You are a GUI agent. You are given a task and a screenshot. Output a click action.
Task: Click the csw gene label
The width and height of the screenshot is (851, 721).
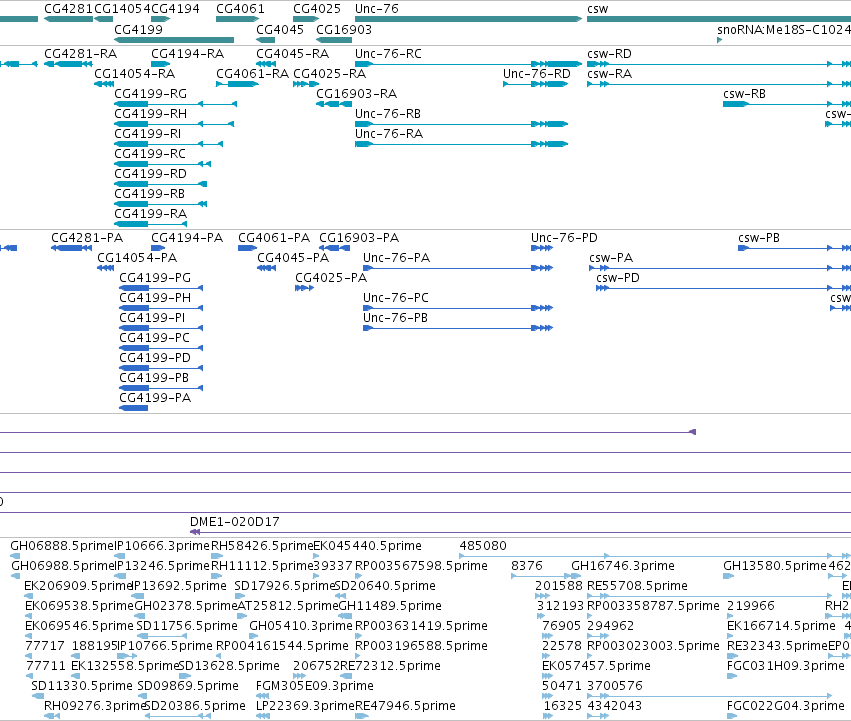point(598,9)
